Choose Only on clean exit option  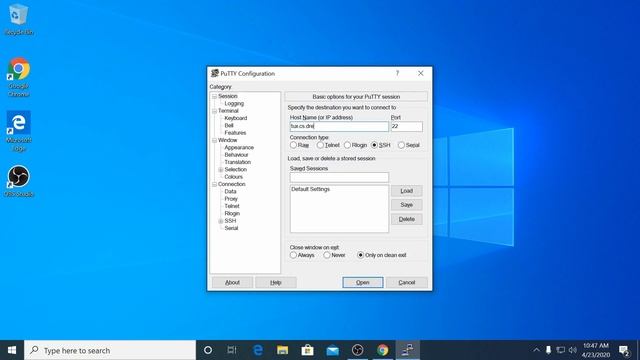coord(382,255)
